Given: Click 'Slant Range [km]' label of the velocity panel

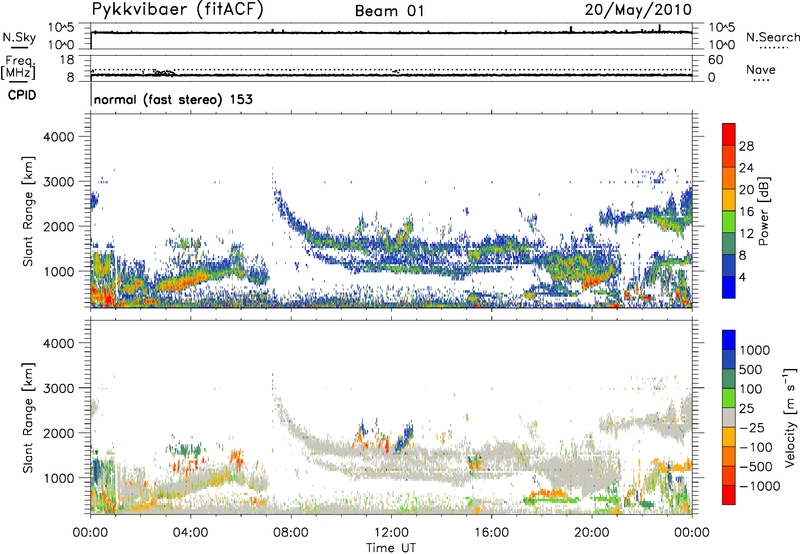Looking at the screenshot, I should [x=28, y=417].
